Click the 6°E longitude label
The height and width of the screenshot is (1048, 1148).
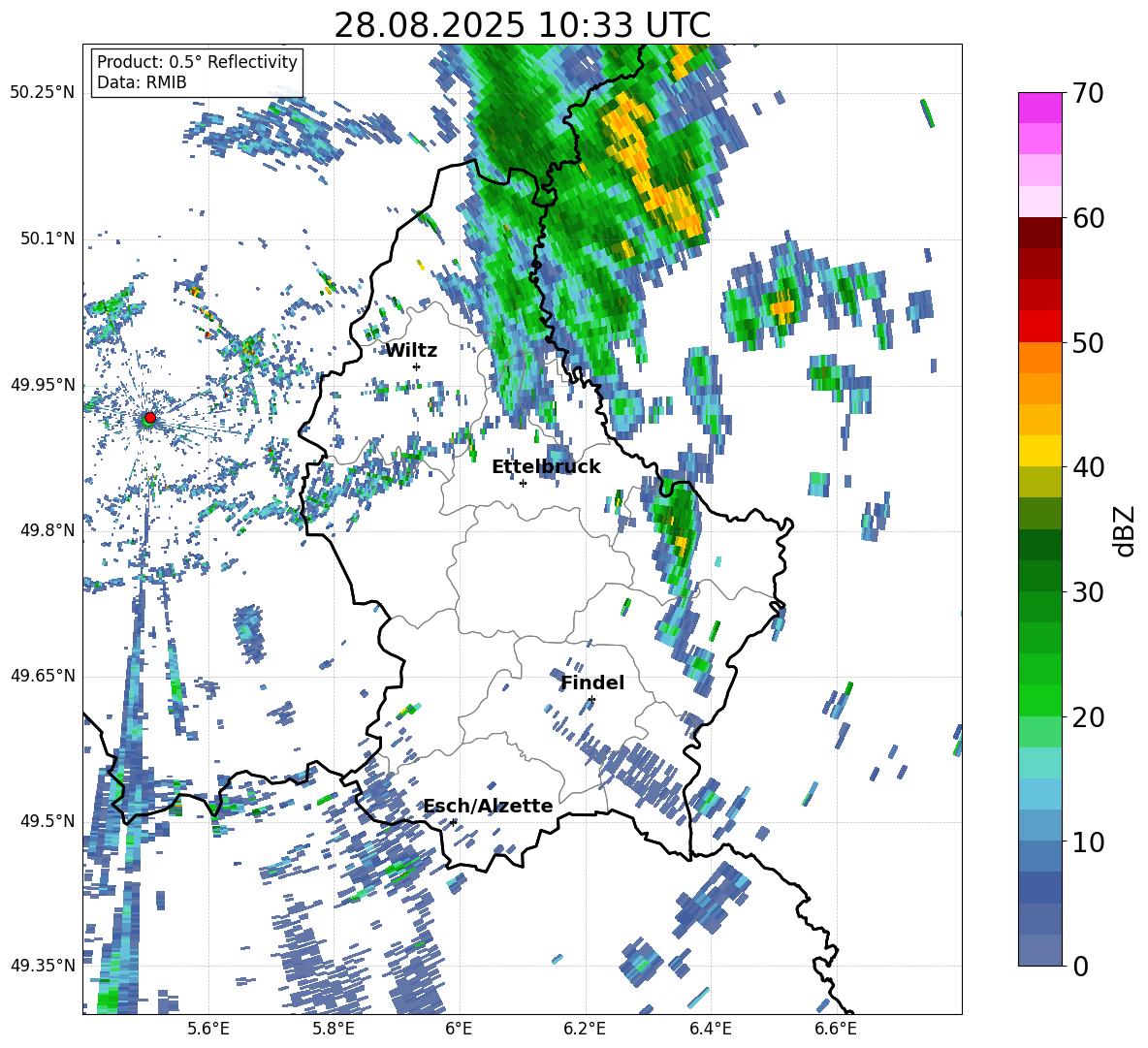[459, 1029]
